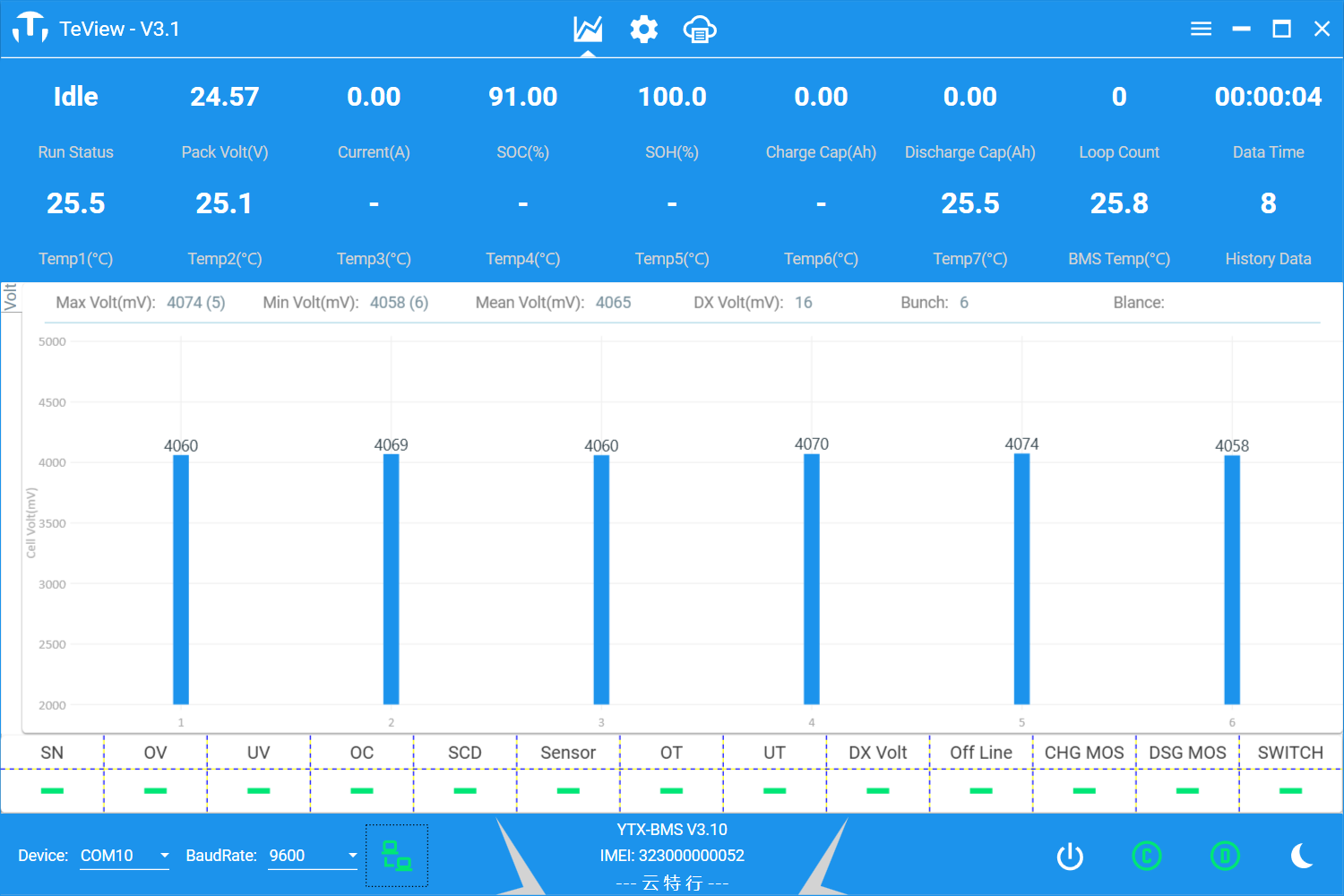Click the CHG MOS status indicator
Viewport: 1344px width, 896px height.
[1084, 790]
